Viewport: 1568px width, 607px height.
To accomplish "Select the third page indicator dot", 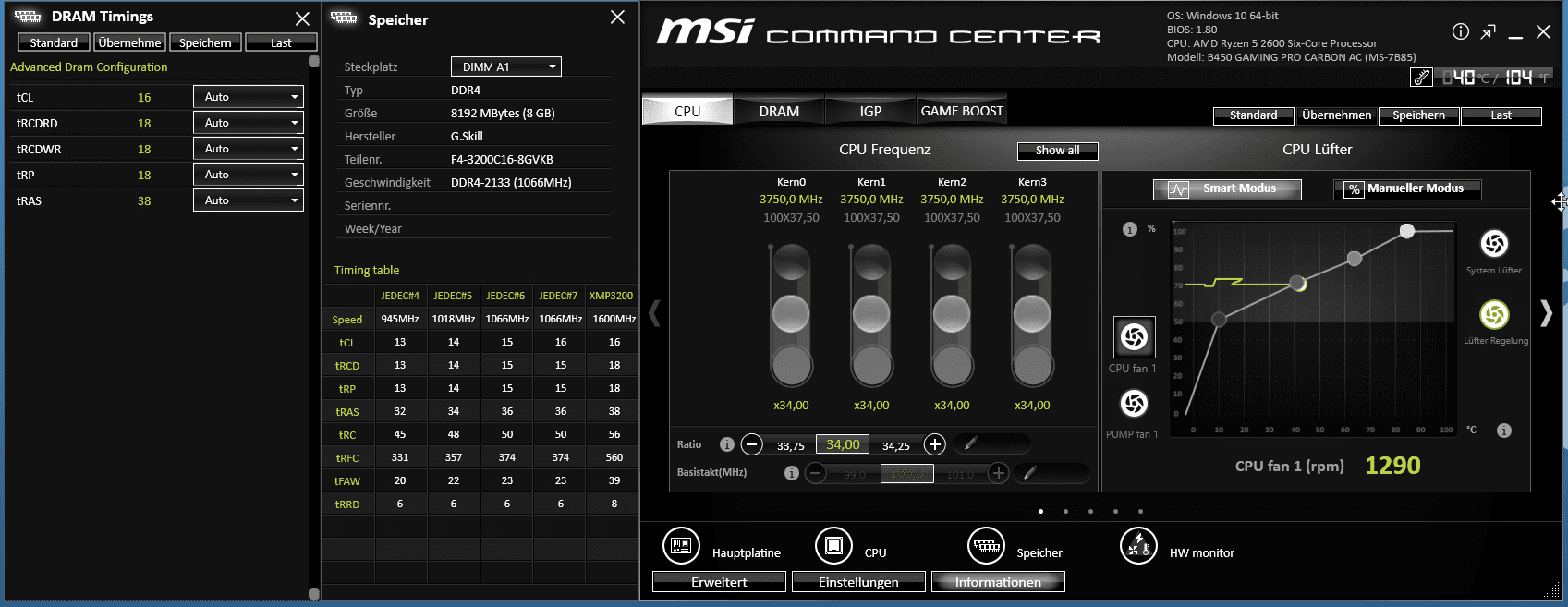I will click(1091, 511).
